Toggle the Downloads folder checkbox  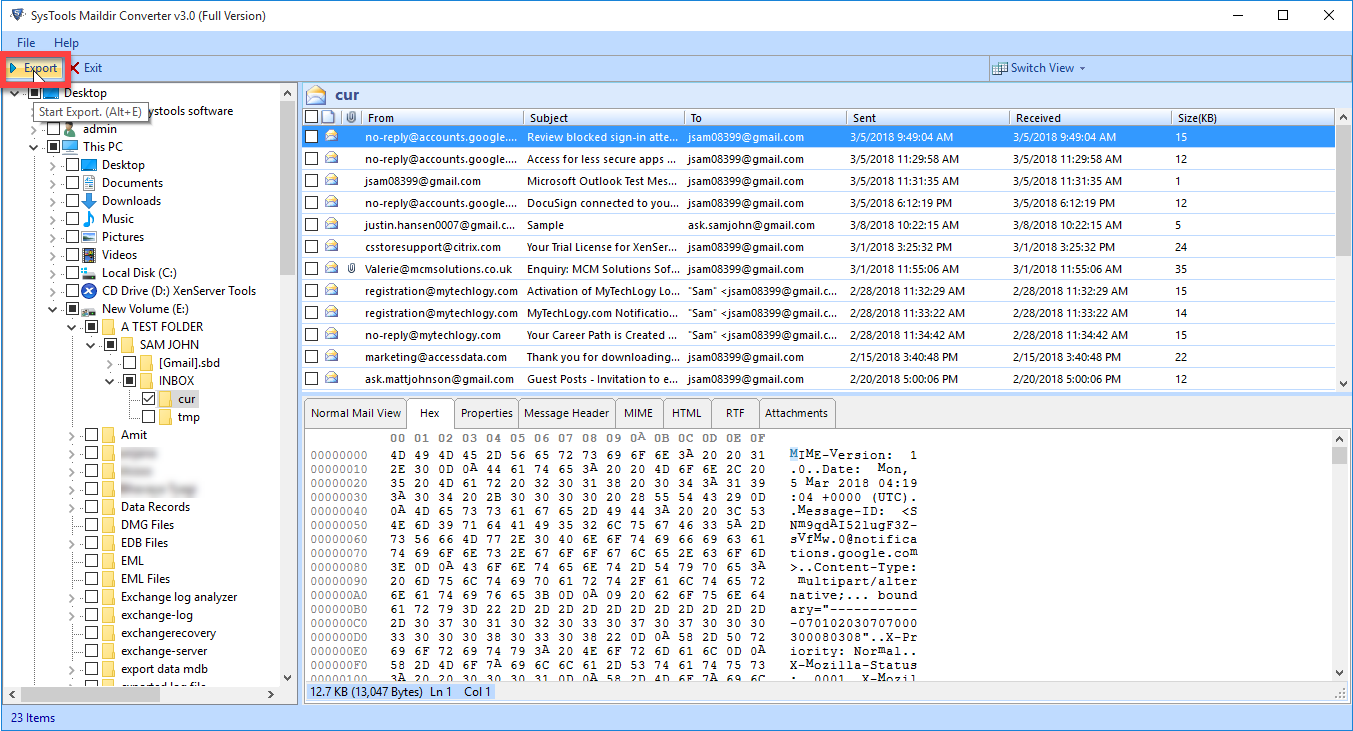coord(72,200)
